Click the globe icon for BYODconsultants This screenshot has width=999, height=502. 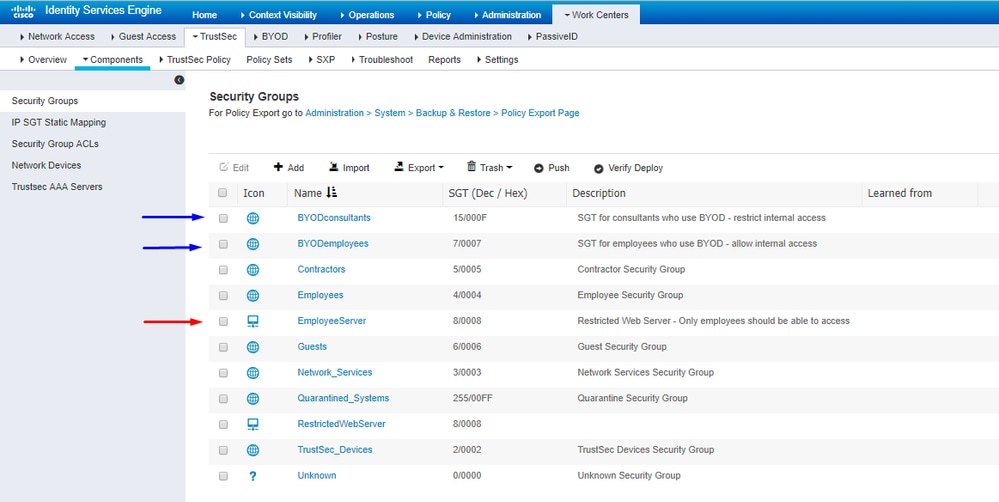pos(253,218)
